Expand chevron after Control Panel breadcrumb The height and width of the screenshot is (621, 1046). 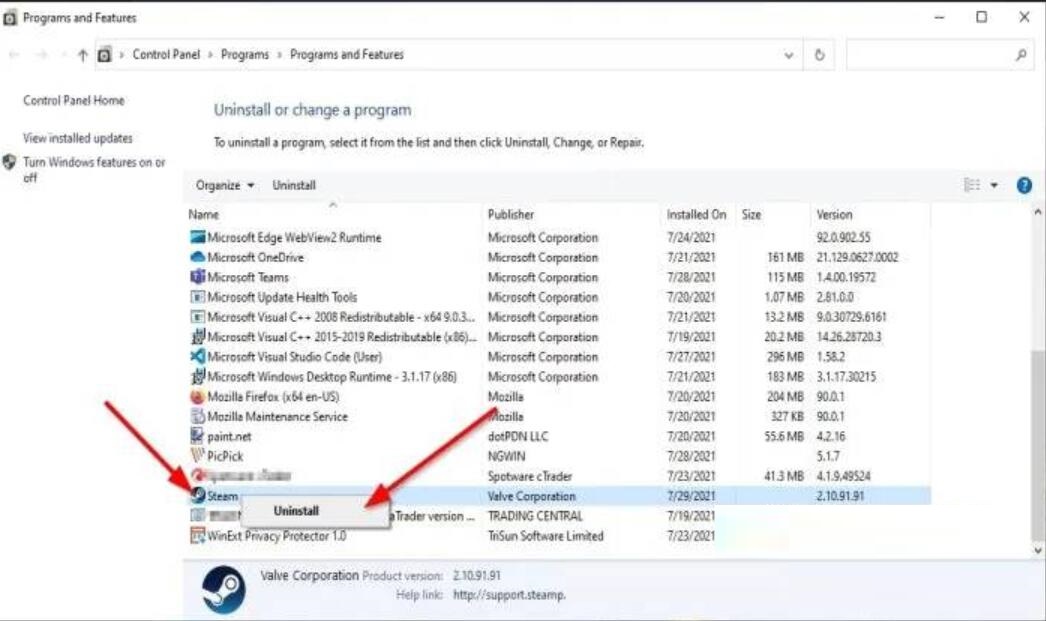(x=210, y=55)
